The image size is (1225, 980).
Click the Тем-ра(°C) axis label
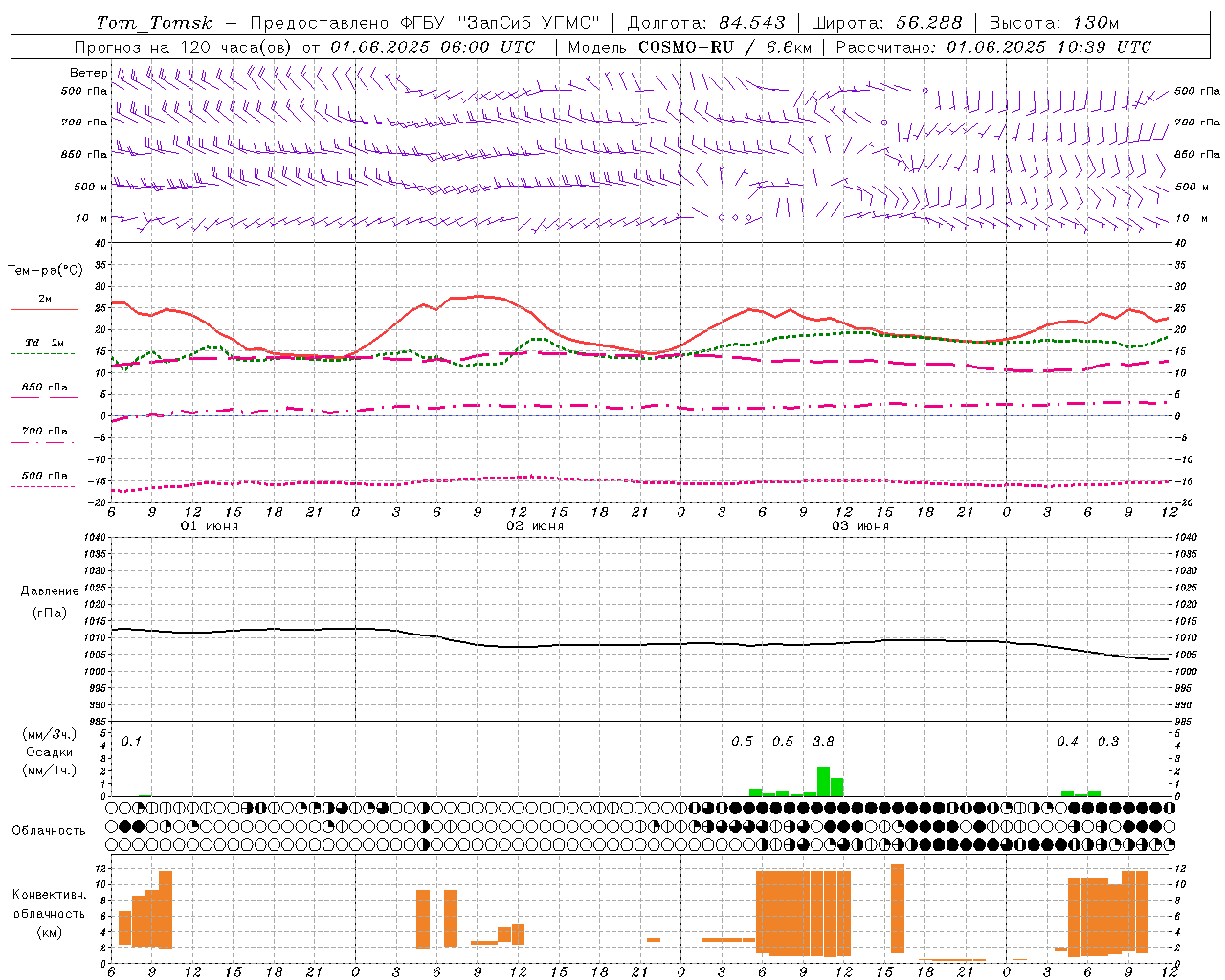45,271
